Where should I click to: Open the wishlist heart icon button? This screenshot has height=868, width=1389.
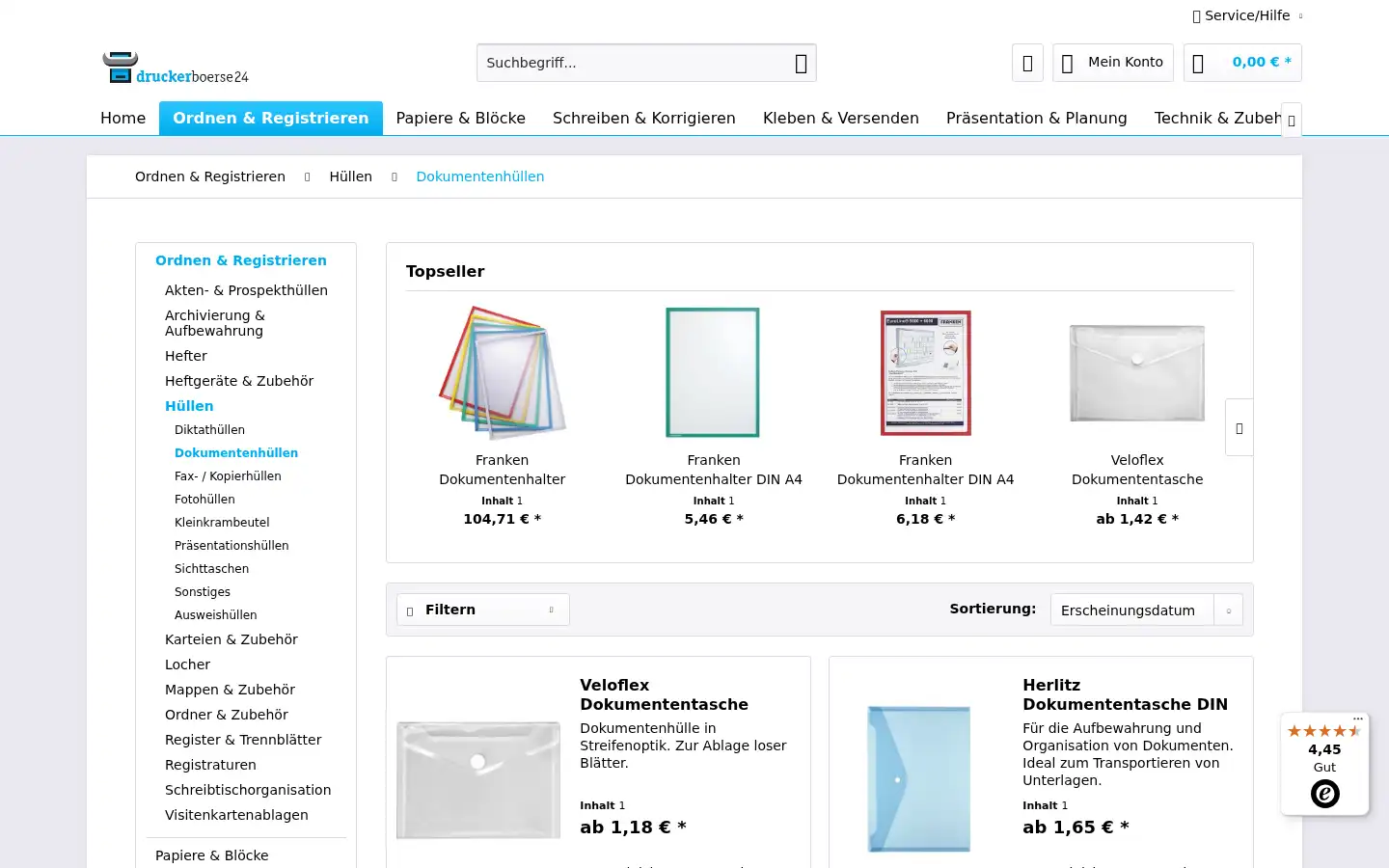[x=1027, y=63]
